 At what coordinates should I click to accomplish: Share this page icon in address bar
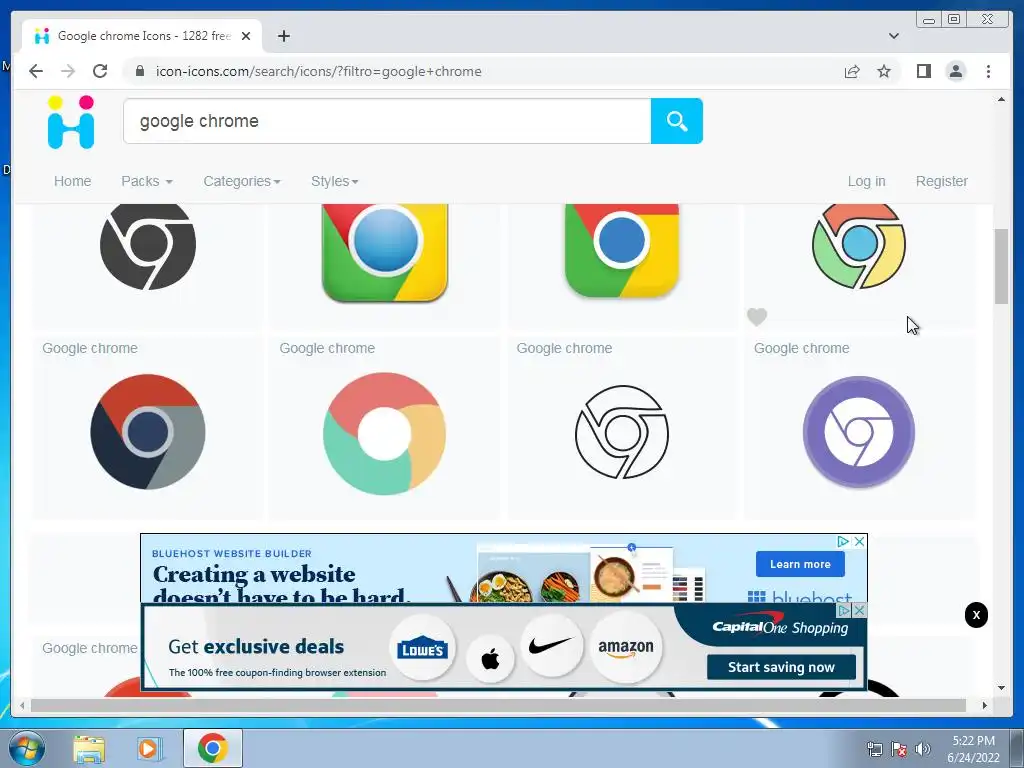(852, 71)
